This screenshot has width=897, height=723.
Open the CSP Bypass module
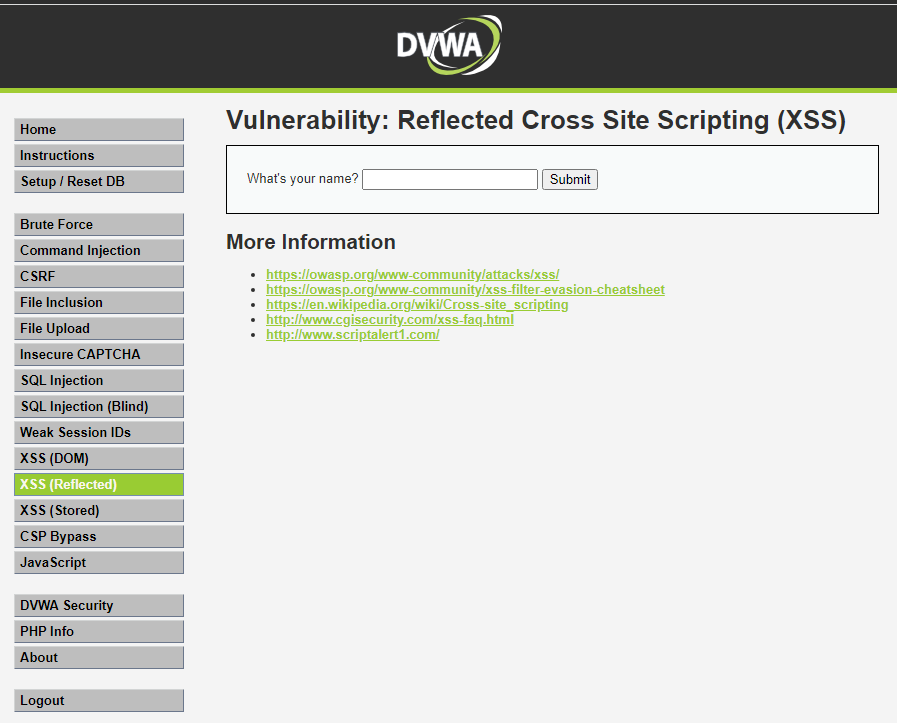tap(99, 537)
